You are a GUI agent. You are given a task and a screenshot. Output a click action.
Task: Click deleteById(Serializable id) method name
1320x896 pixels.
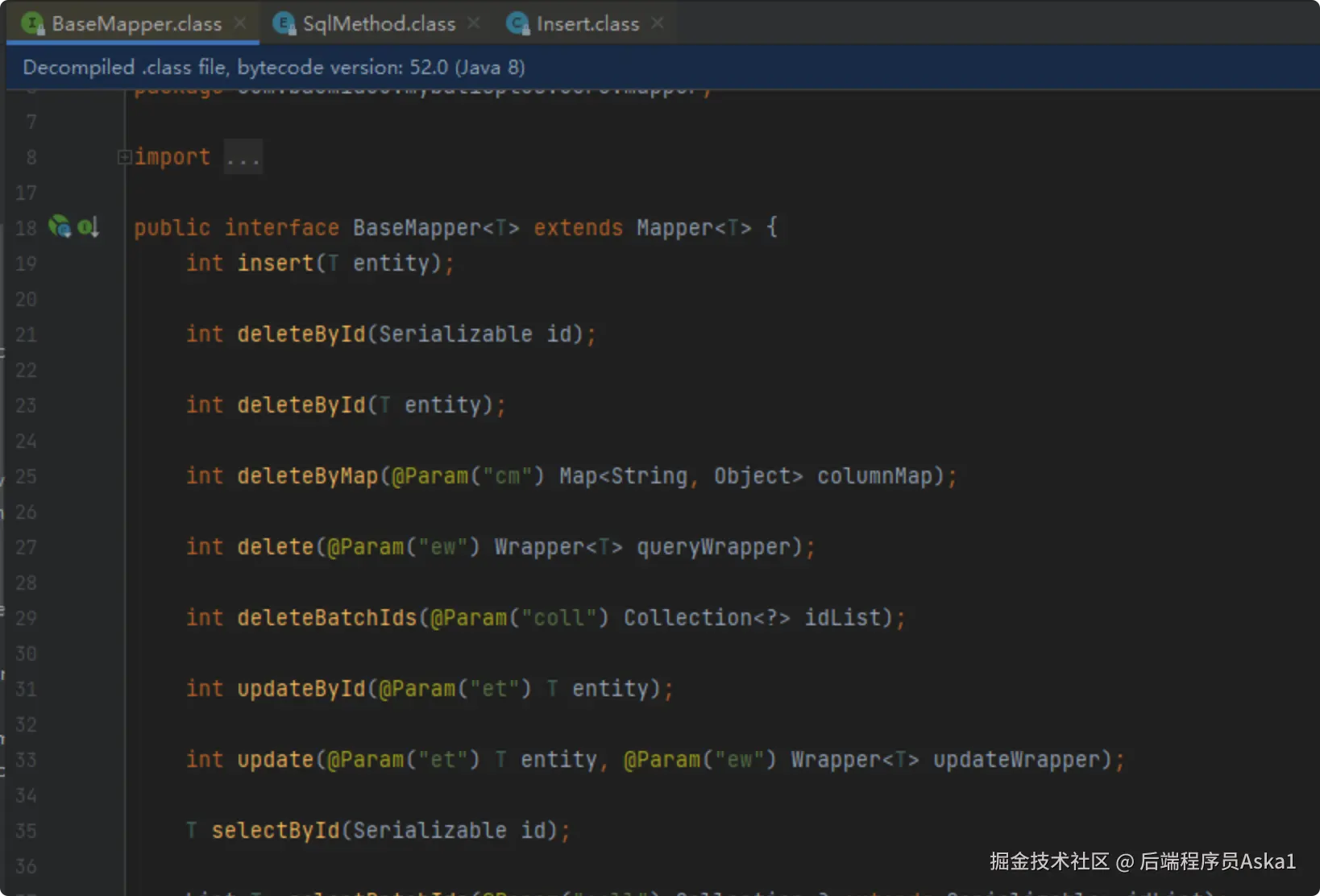coord(301,334)
